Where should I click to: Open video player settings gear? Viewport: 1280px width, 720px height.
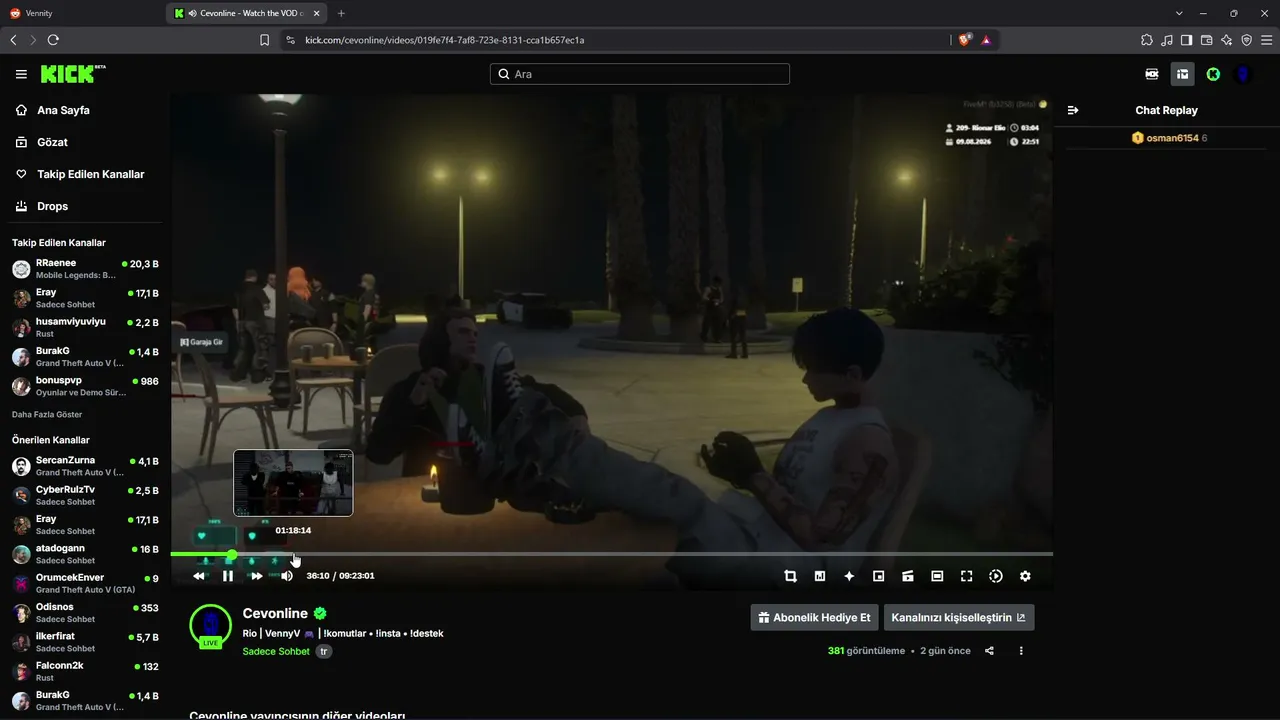1025,576
